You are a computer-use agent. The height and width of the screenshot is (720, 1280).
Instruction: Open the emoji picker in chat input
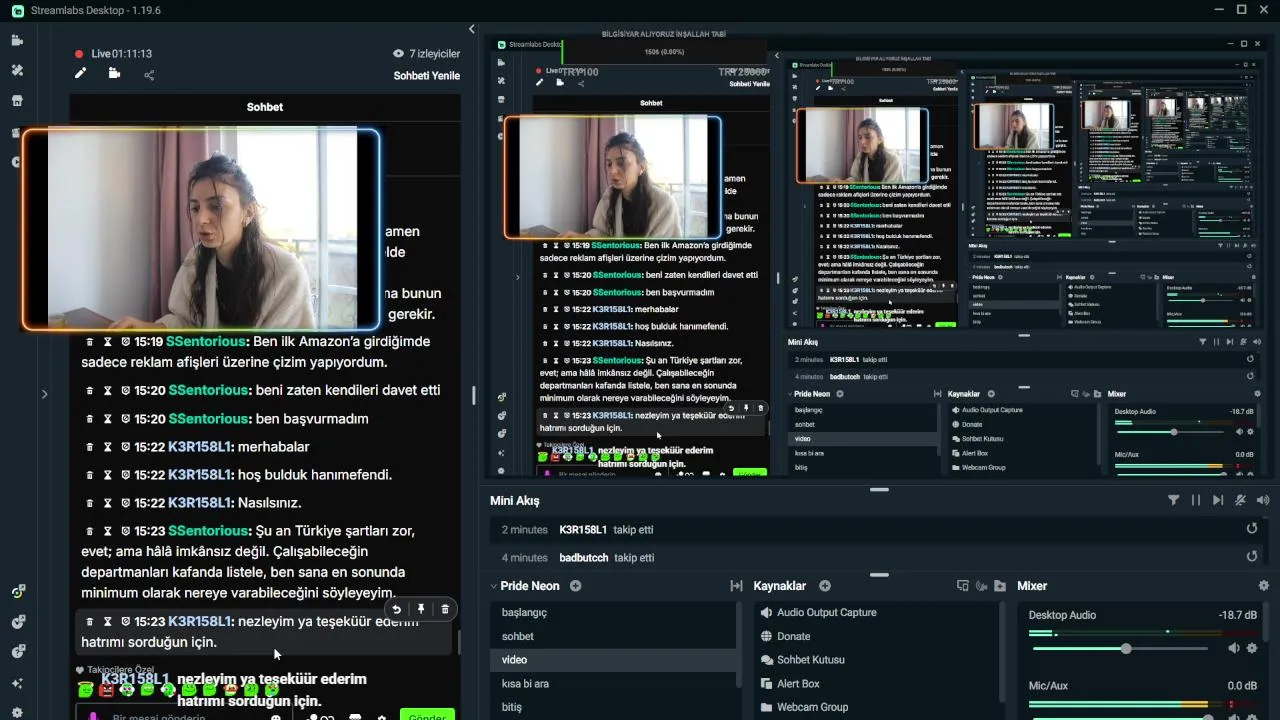pyautogui.click(x=276, y=716)
